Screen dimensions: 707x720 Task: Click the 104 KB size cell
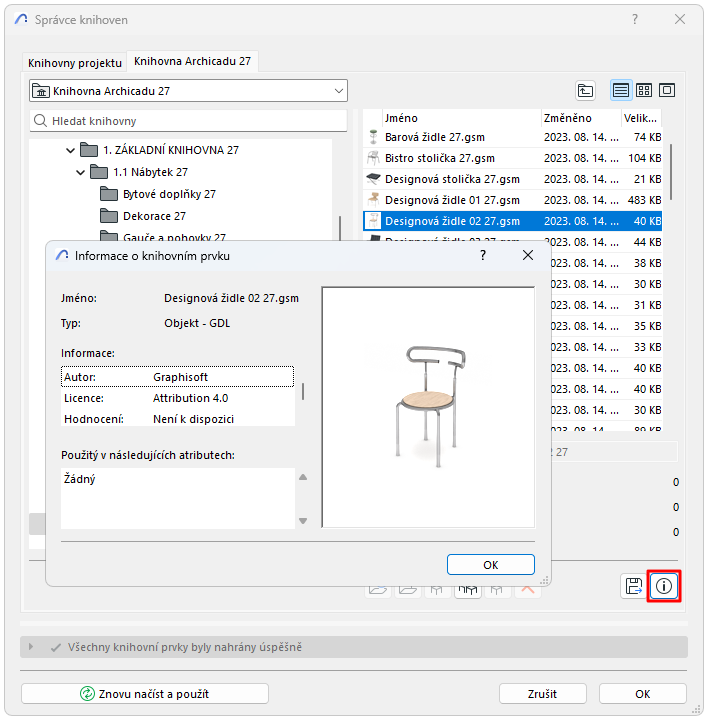(645, 158)
